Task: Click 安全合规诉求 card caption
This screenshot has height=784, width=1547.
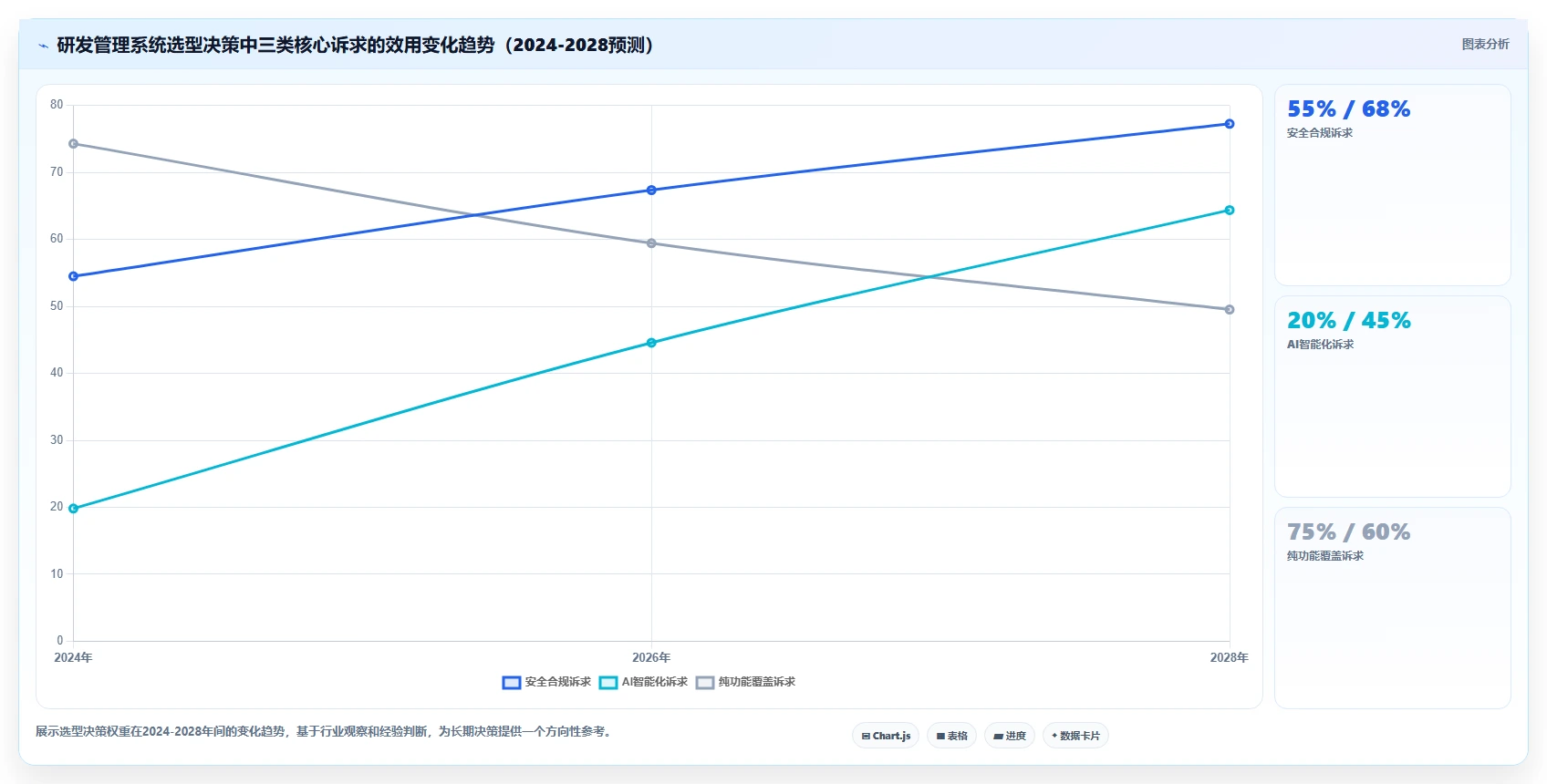Action: coord(1320,133)
